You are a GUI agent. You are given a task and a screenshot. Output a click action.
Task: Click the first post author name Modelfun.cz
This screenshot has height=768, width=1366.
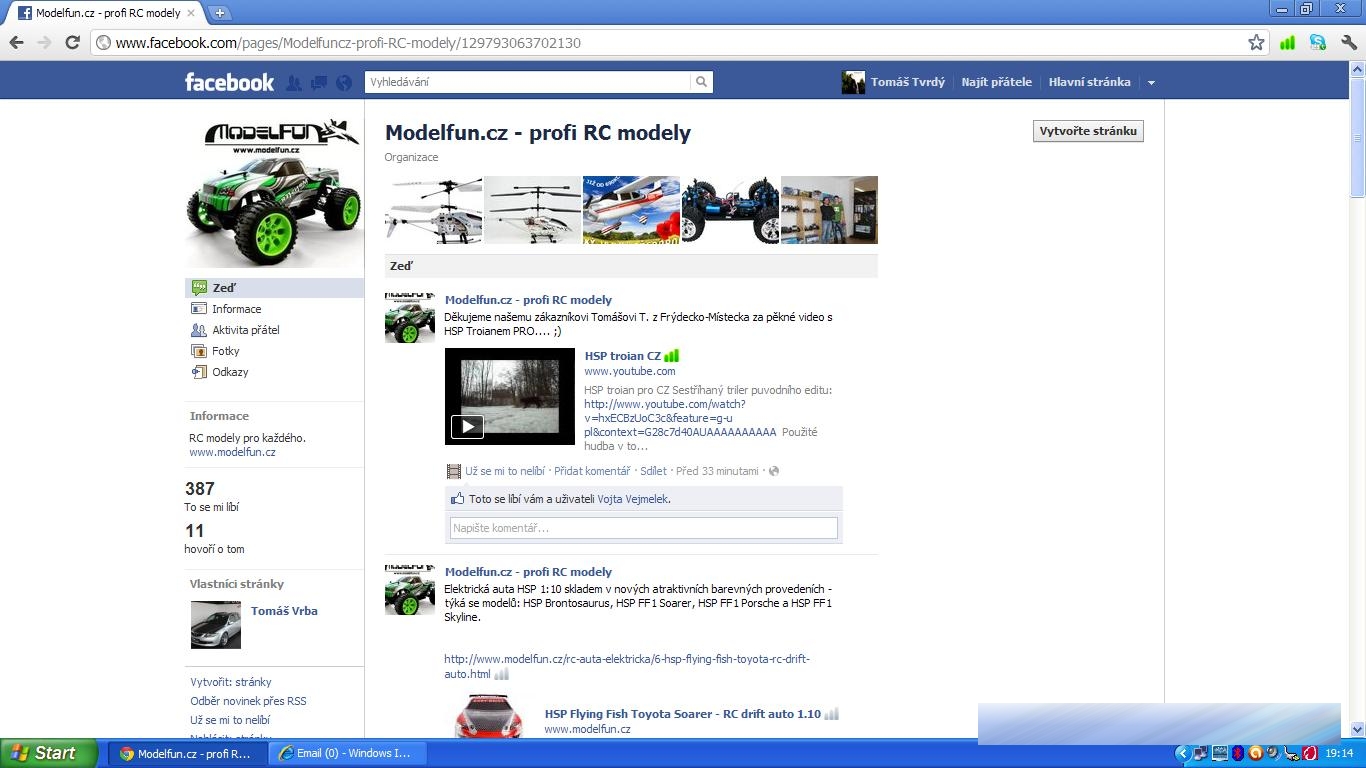pos(528,300)
